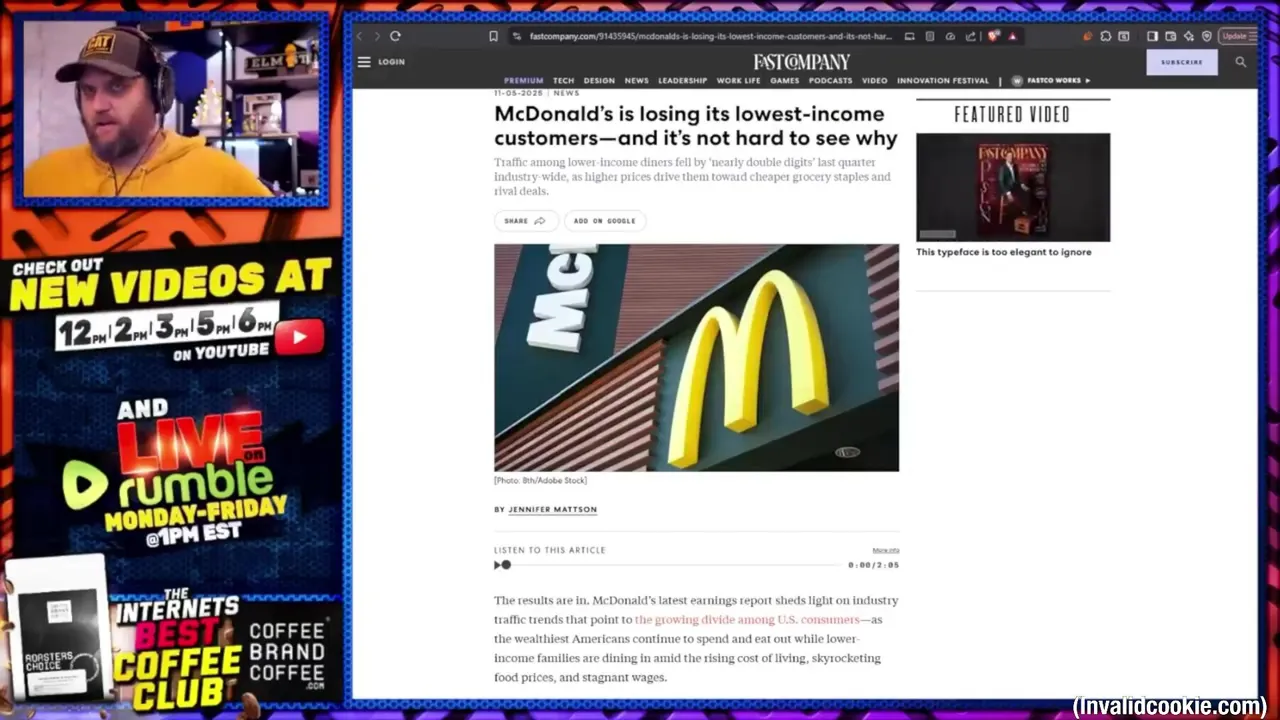Click the coffee bag product image
The width and height of the screenshot is (1280, 720).
coord(58,630)
